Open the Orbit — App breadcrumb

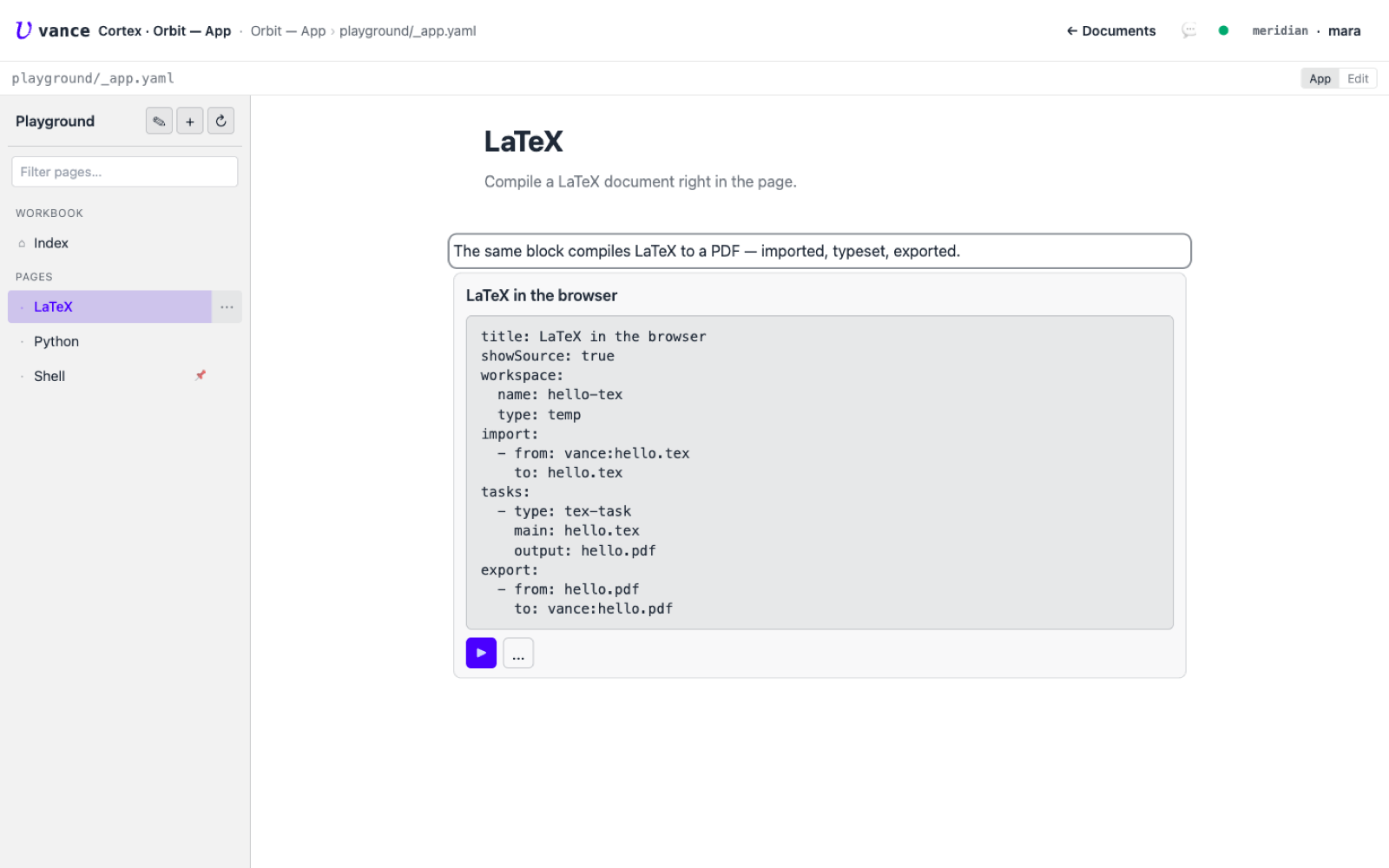click(x=287, y=31)
